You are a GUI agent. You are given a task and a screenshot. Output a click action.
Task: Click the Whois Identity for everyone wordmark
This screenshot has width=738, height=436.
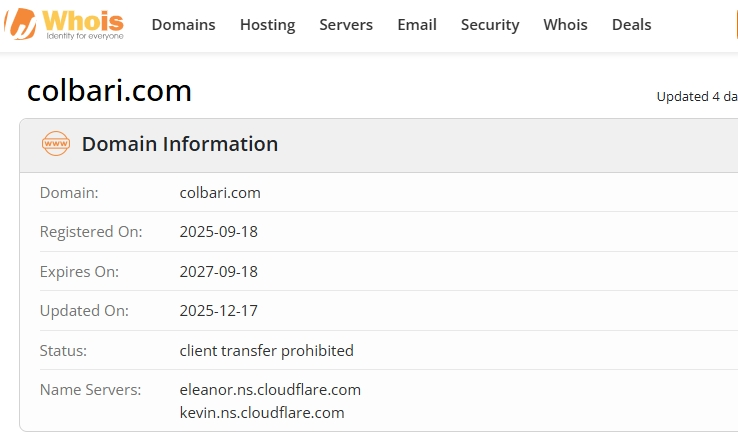click(x=83, y=24)
